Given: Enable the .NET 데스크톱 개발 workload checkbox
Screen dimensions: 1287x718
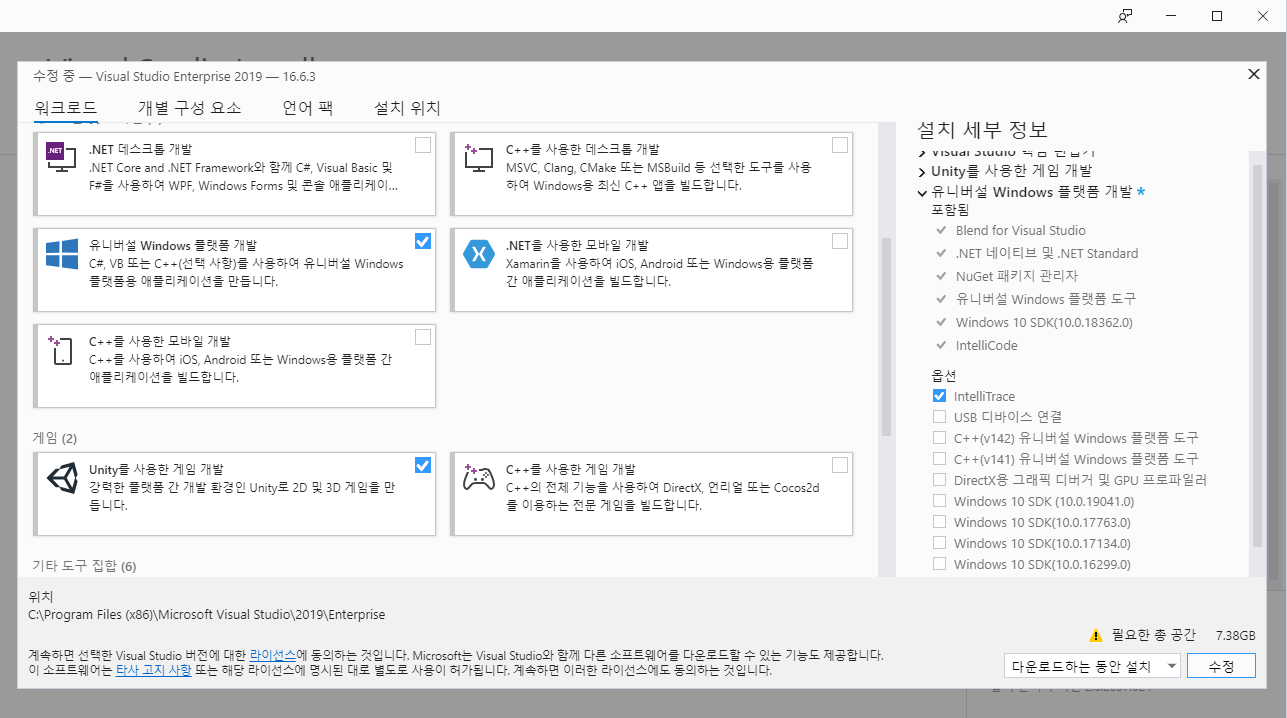Looking at the screenshot, I should [423, 145].
